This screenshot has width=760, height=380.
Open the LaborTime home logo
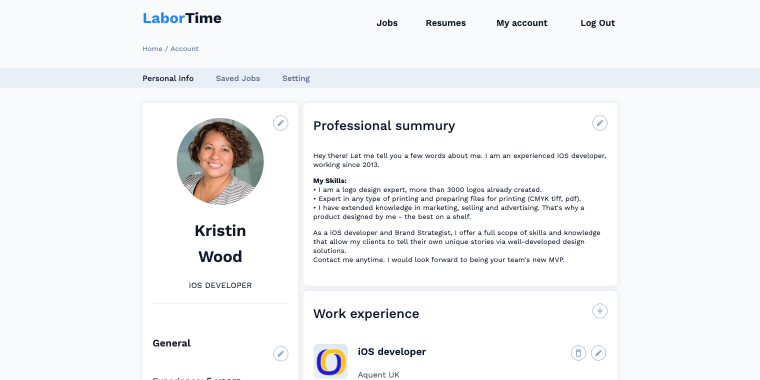point(182,18)
